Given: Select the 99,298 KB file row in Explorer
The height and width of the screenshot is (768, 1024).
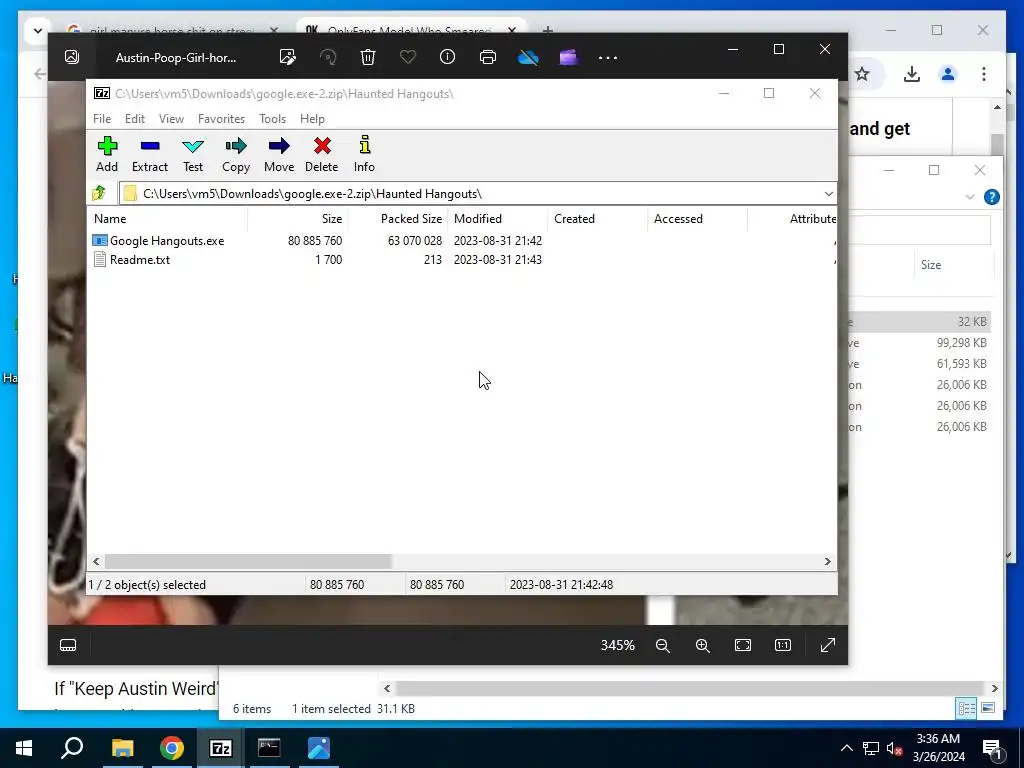Looking at the screenshot, I should pyautogui.click(x=920, y=343).
